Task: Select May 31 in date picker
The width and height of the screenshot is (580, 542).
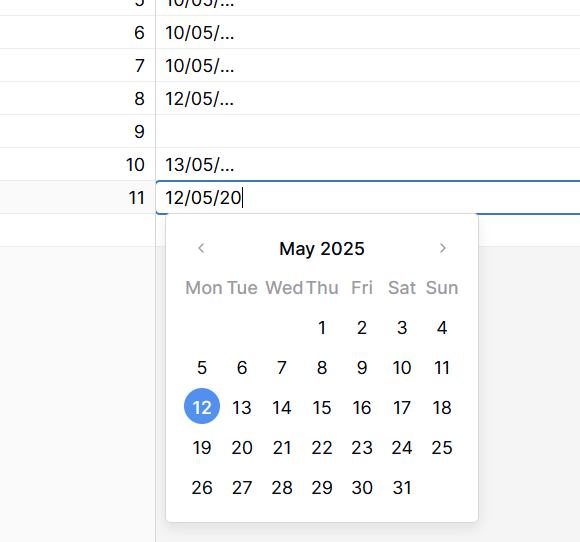Action: click(x=402, y=488)
